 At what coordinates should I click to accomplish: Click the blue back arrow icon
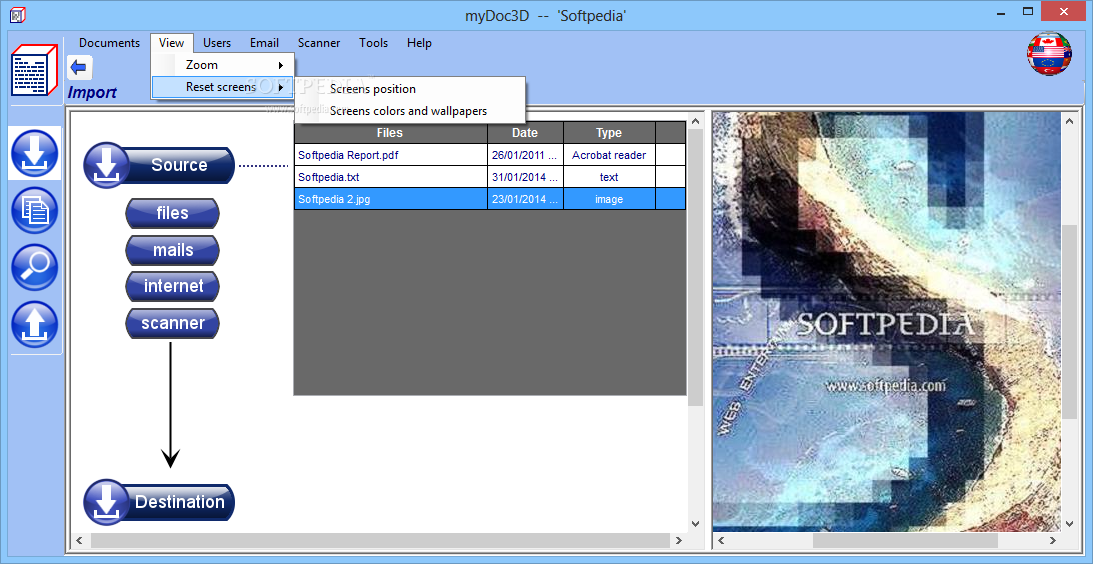coord(80,68)
